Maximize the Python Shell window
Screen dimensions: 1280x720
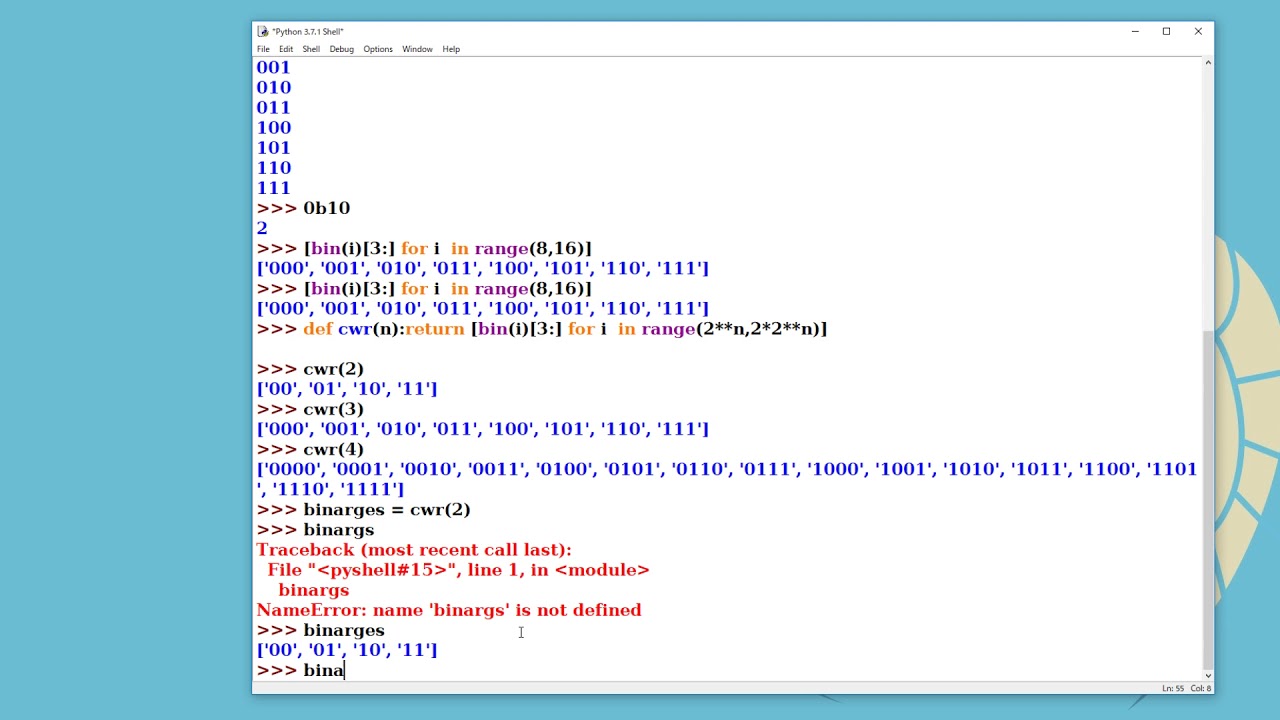pos(1166,31)
